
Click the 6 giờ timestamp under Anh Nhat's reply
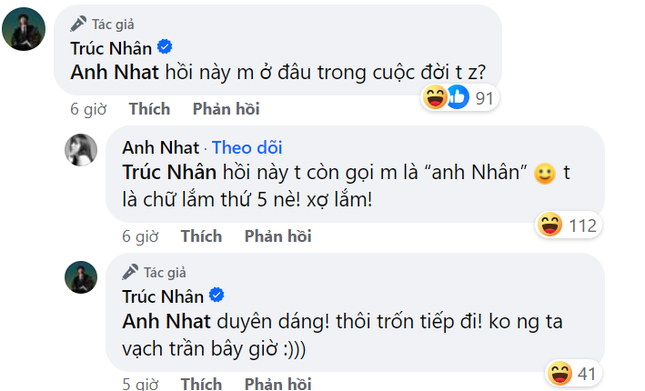[140, 236]
